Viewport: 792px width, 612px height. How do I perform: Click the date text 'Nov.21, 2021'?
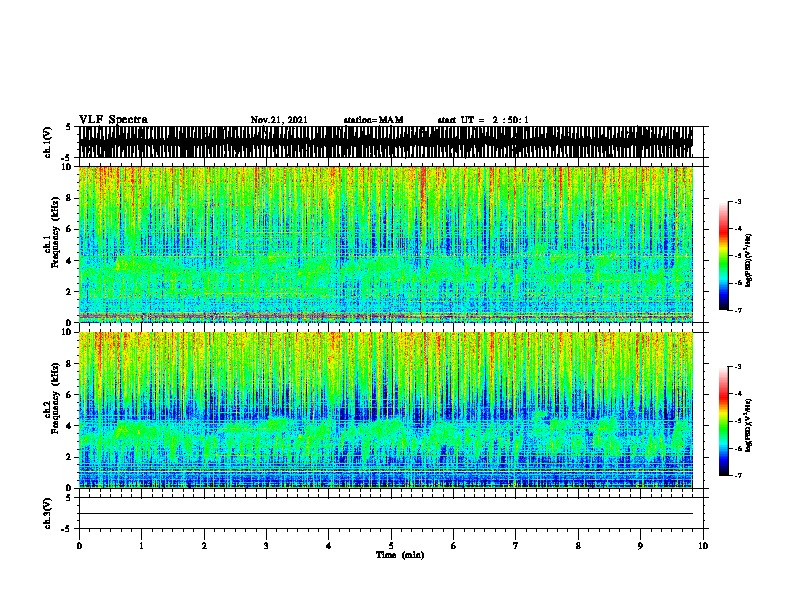pos(279,120)
